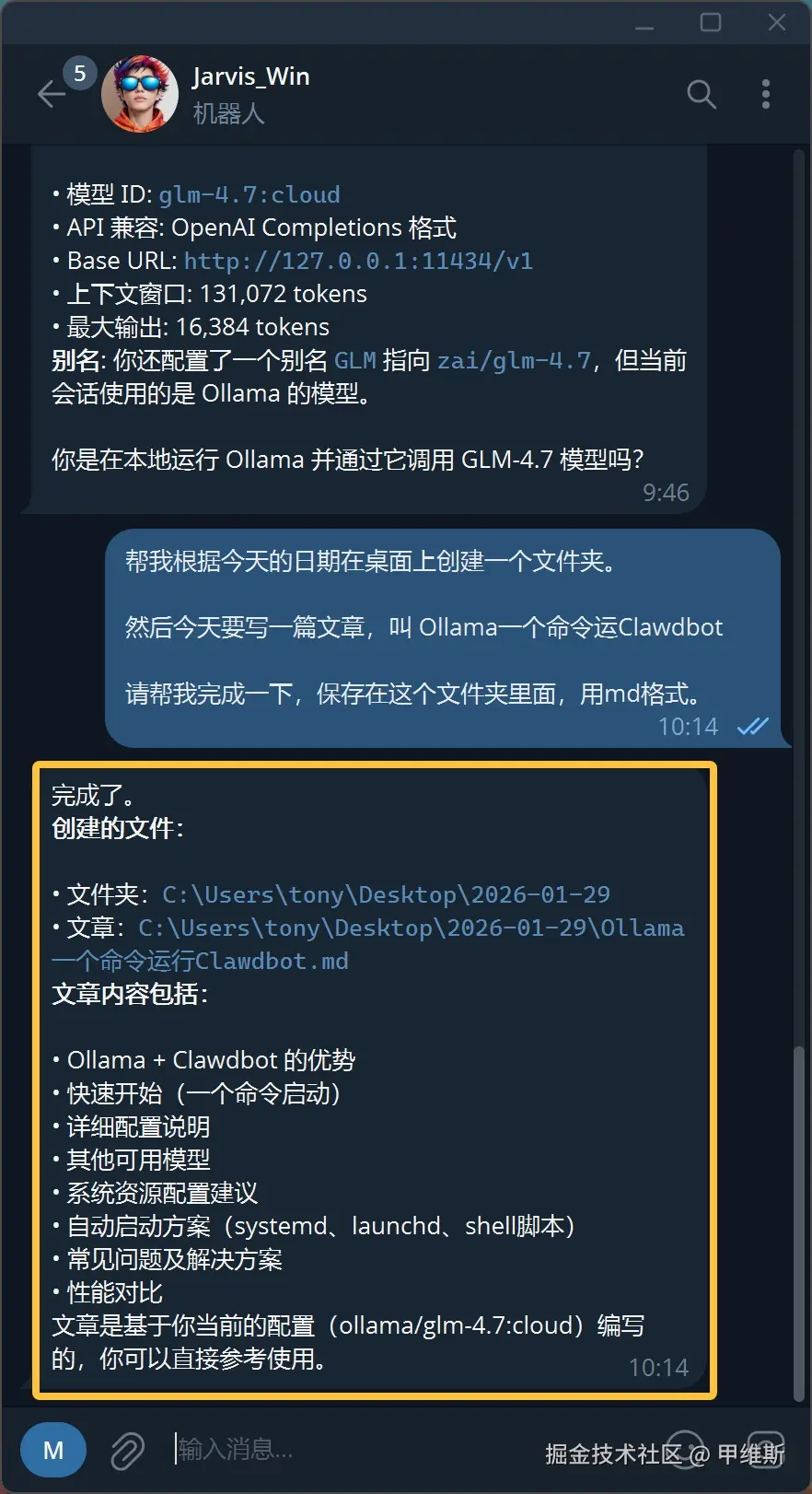This screenshot has width=812, height=1494.
Task: Open the Jarvis_Win profile avatar
Action: pyautogui.click(x=140, y=94)
